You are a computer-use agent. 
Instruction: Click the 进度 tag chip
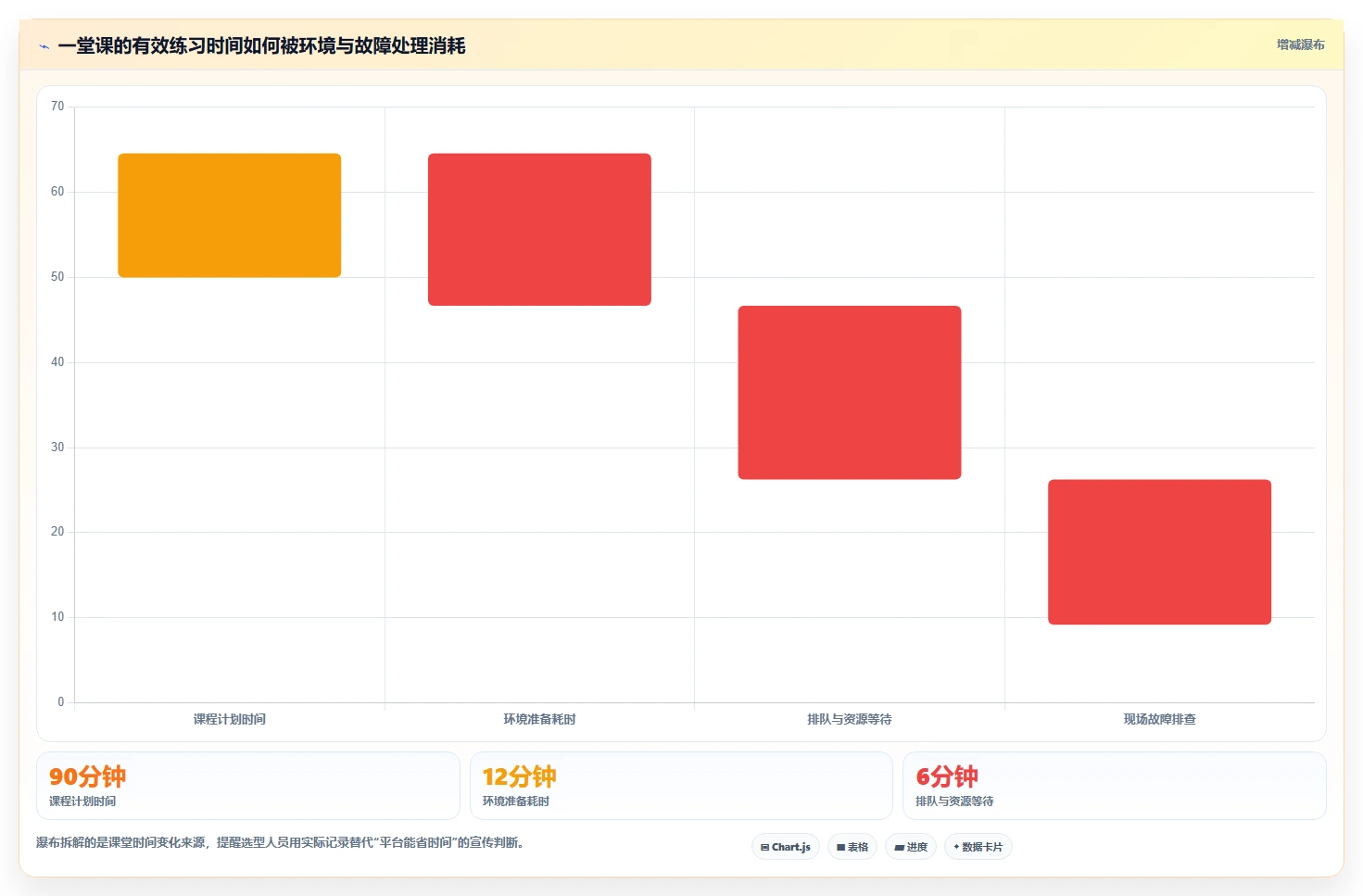point(911,847)
